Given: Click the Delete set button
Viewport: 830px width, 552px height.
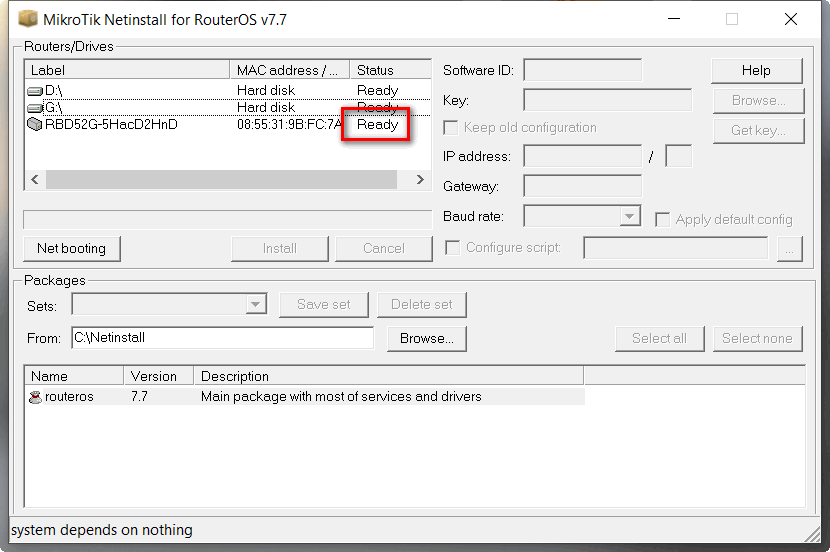Looking at the screenshot, I should [x=421, y=304].
